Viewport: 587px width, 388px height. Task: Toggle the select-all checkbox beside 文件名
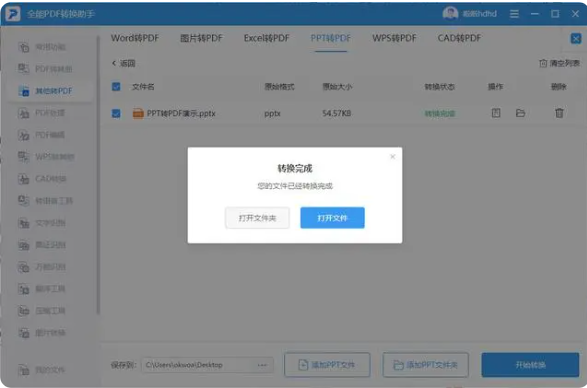(116, 87)
